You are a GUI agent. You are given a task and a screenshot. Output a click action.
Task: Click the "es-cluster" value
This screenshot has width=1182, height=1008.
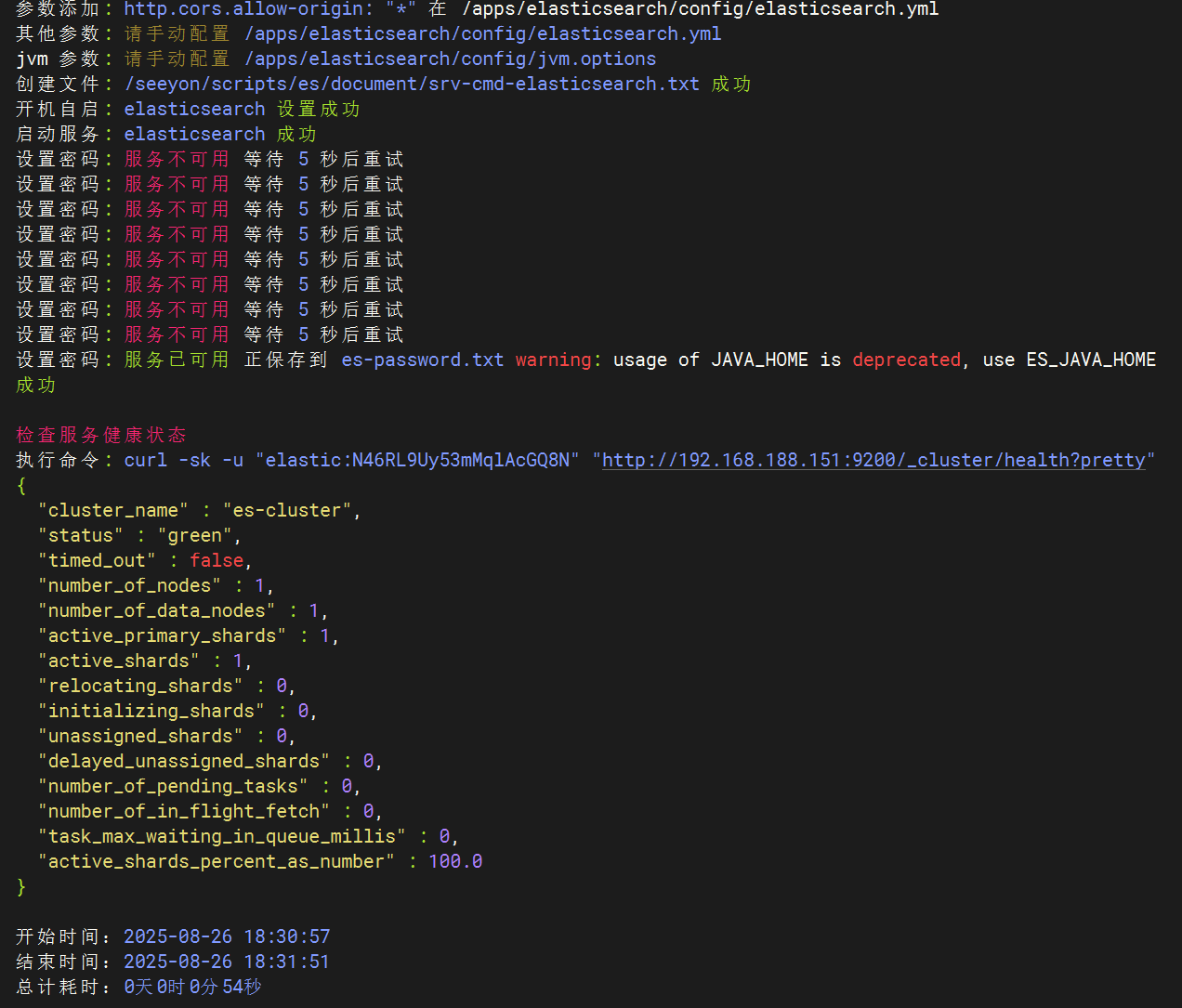coord(287,510)
